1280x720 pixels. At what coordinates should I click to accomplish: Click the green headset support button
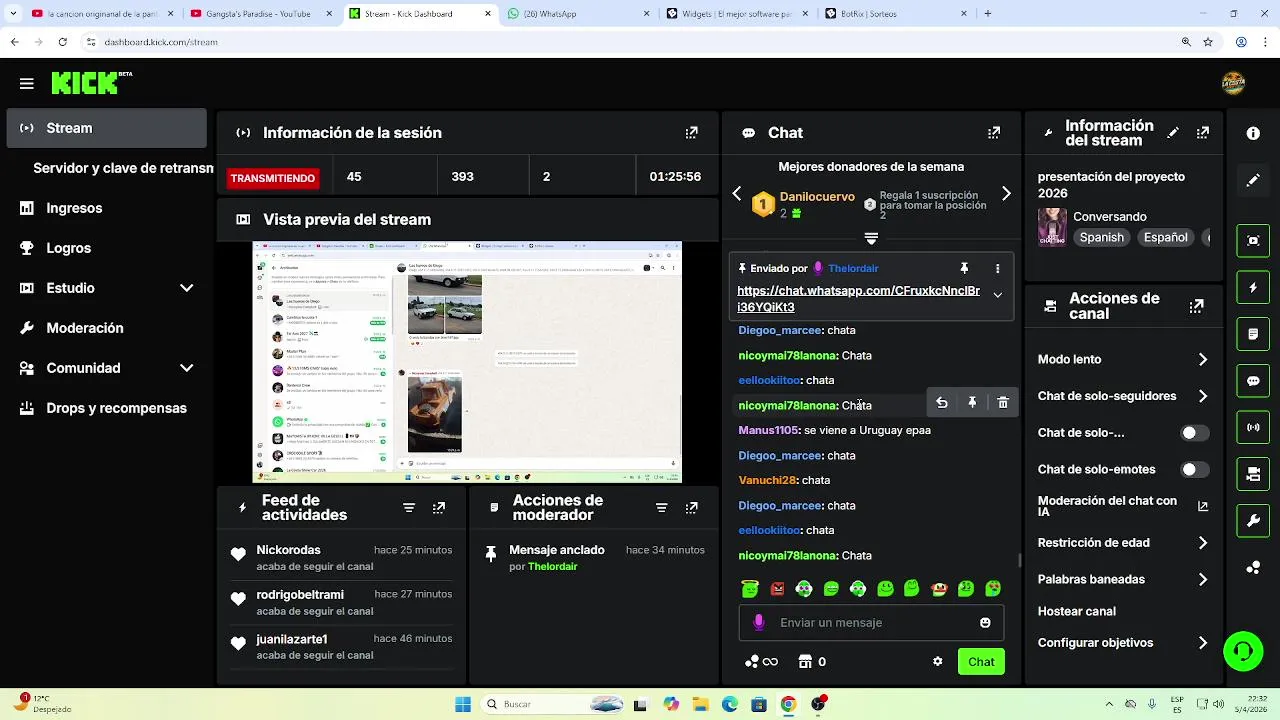1243,651
